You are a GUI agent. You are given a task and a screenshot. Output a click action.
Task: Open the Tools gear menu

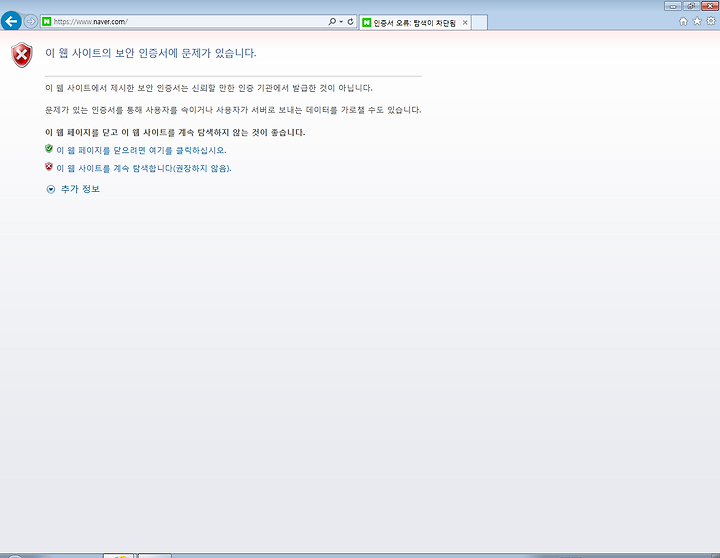click(711, 21)
